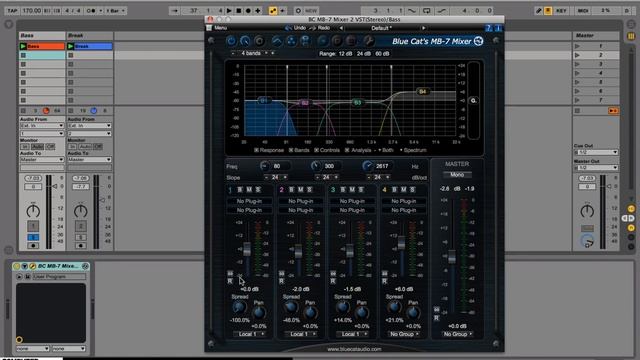Bypass band 3 with its B button
The image size is (640, 360).
[x=343, y=189]
